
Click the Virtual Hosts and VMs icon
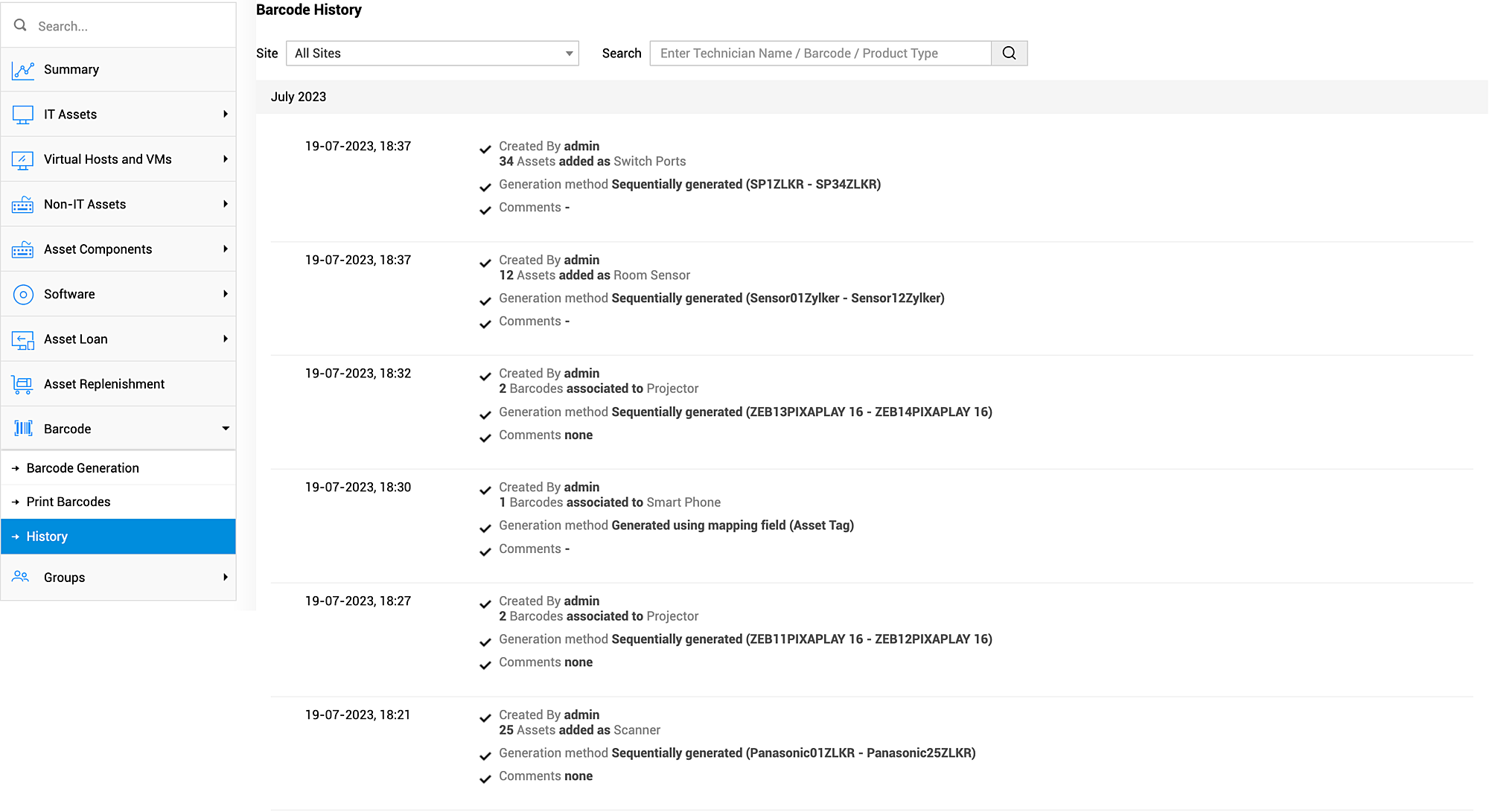point(23,160)
